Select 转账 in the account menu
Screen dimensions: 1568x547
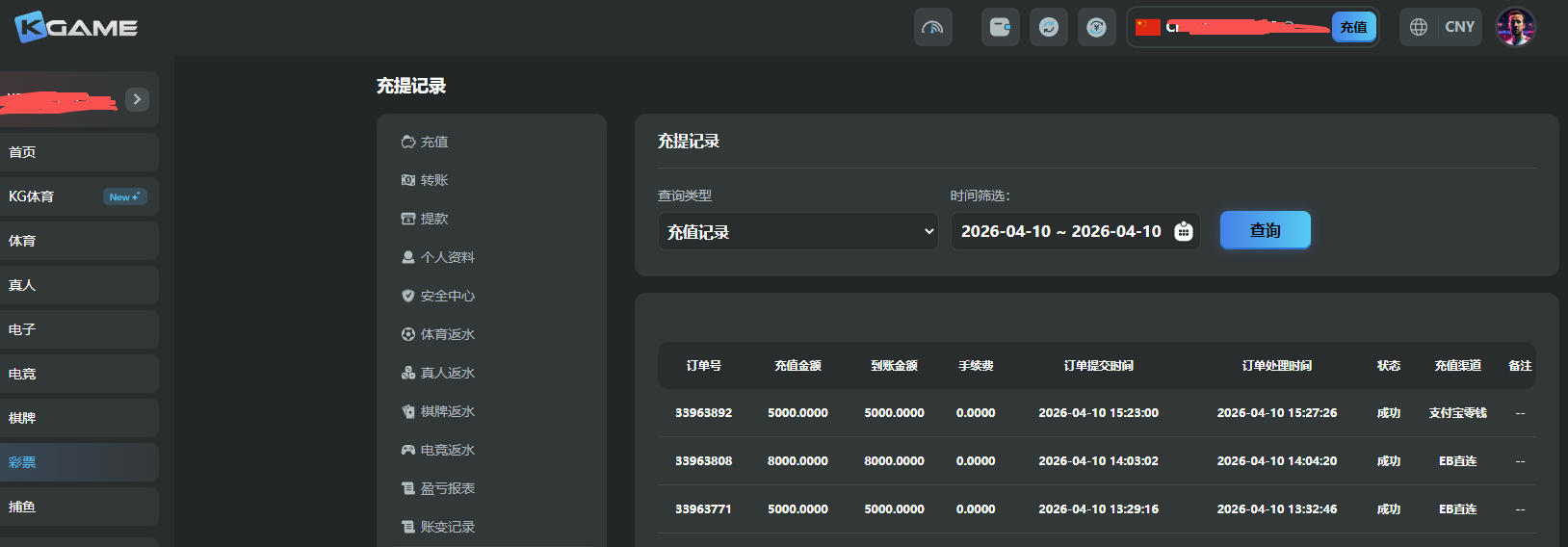433,180
